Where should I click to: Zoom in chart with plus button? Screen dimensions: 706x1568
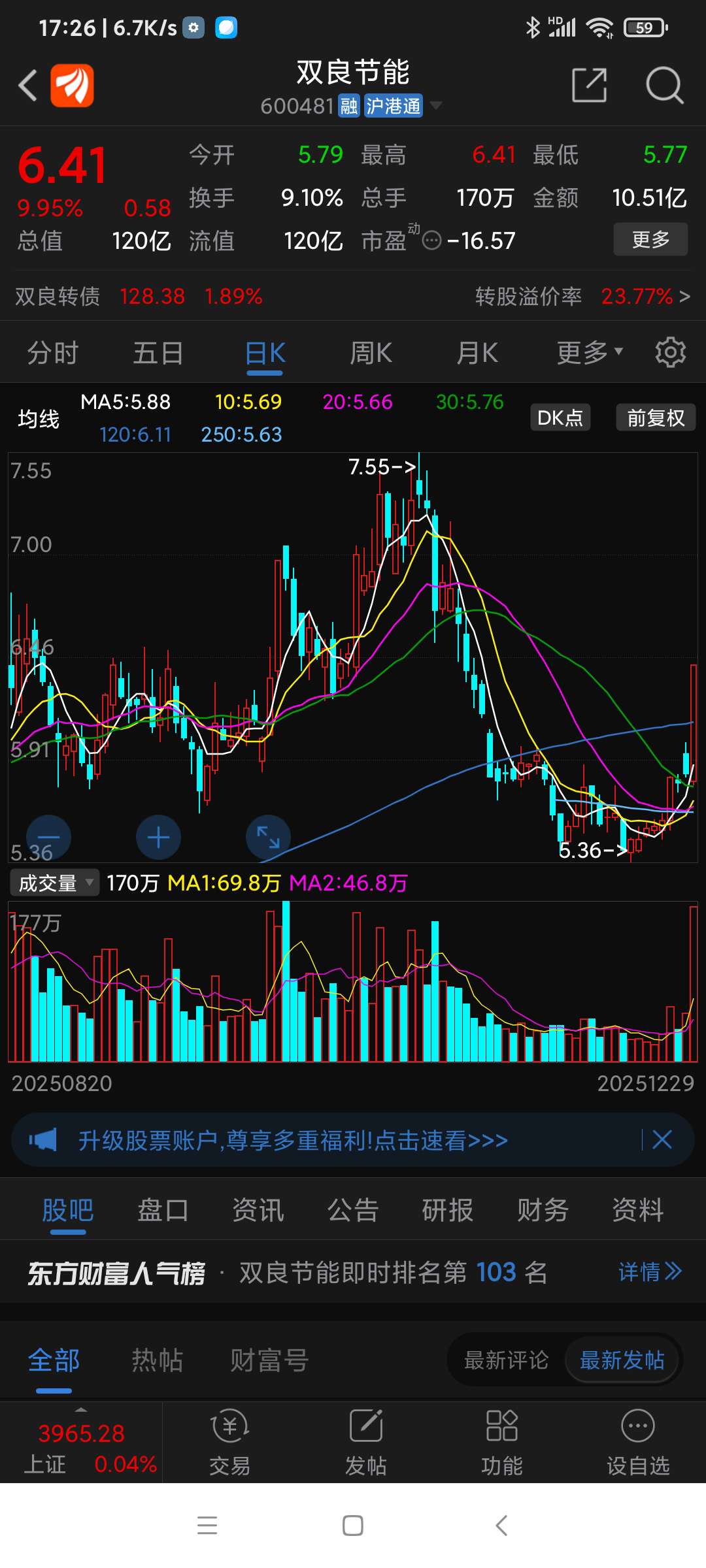(x=158, y=838)
